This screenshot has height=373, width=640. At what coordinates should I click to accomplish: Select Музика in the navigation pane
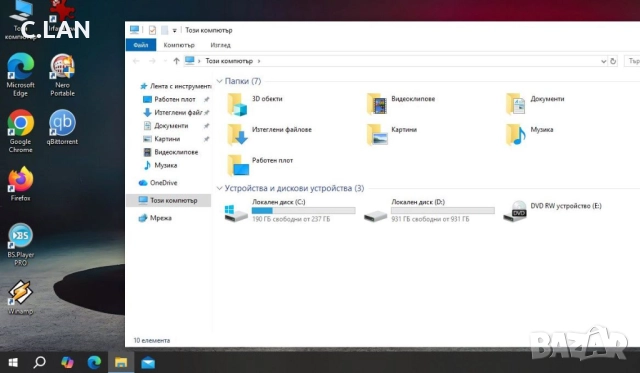tap(160, 165)
